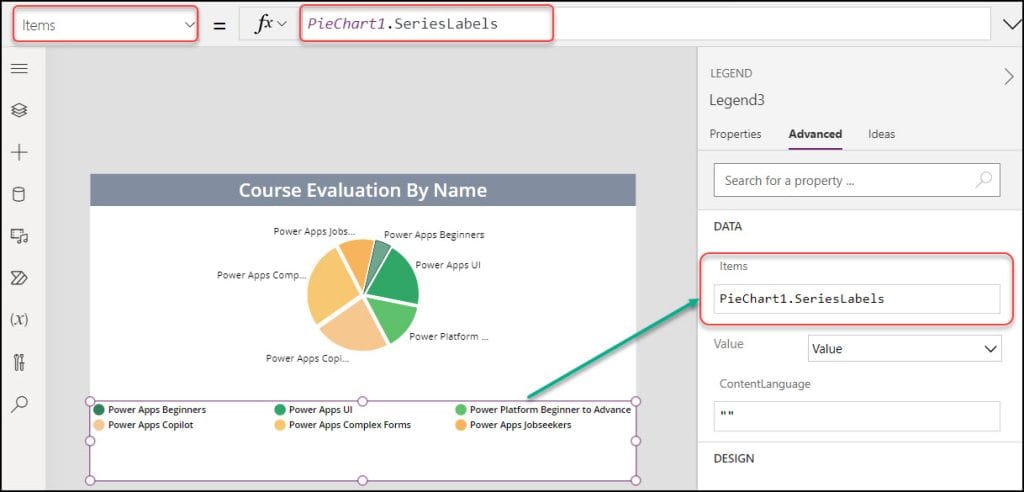Click the Legend3 control name
1024x492 pixels.
(x=737, y=101)
